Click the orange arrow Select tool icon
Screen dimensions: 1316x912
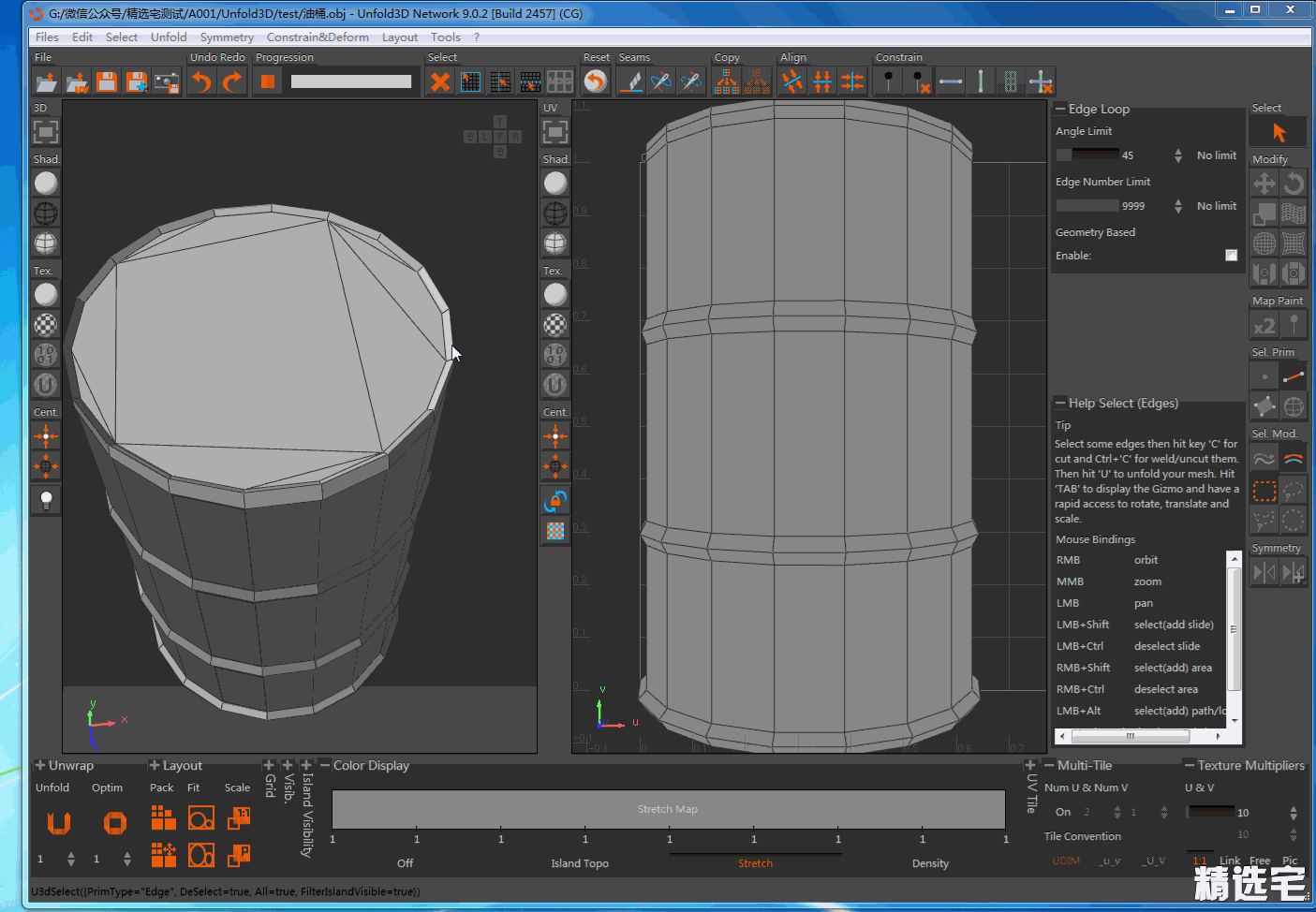(1279, 132)
